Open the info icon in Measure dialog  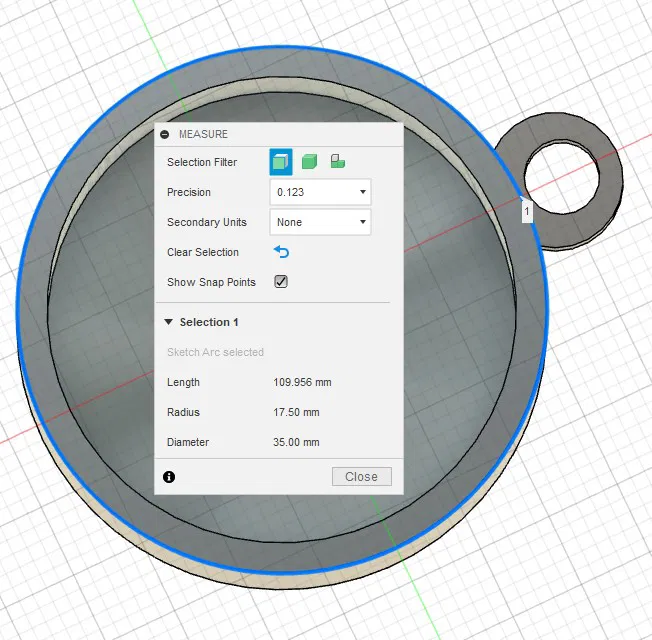(x=169, y=477)
